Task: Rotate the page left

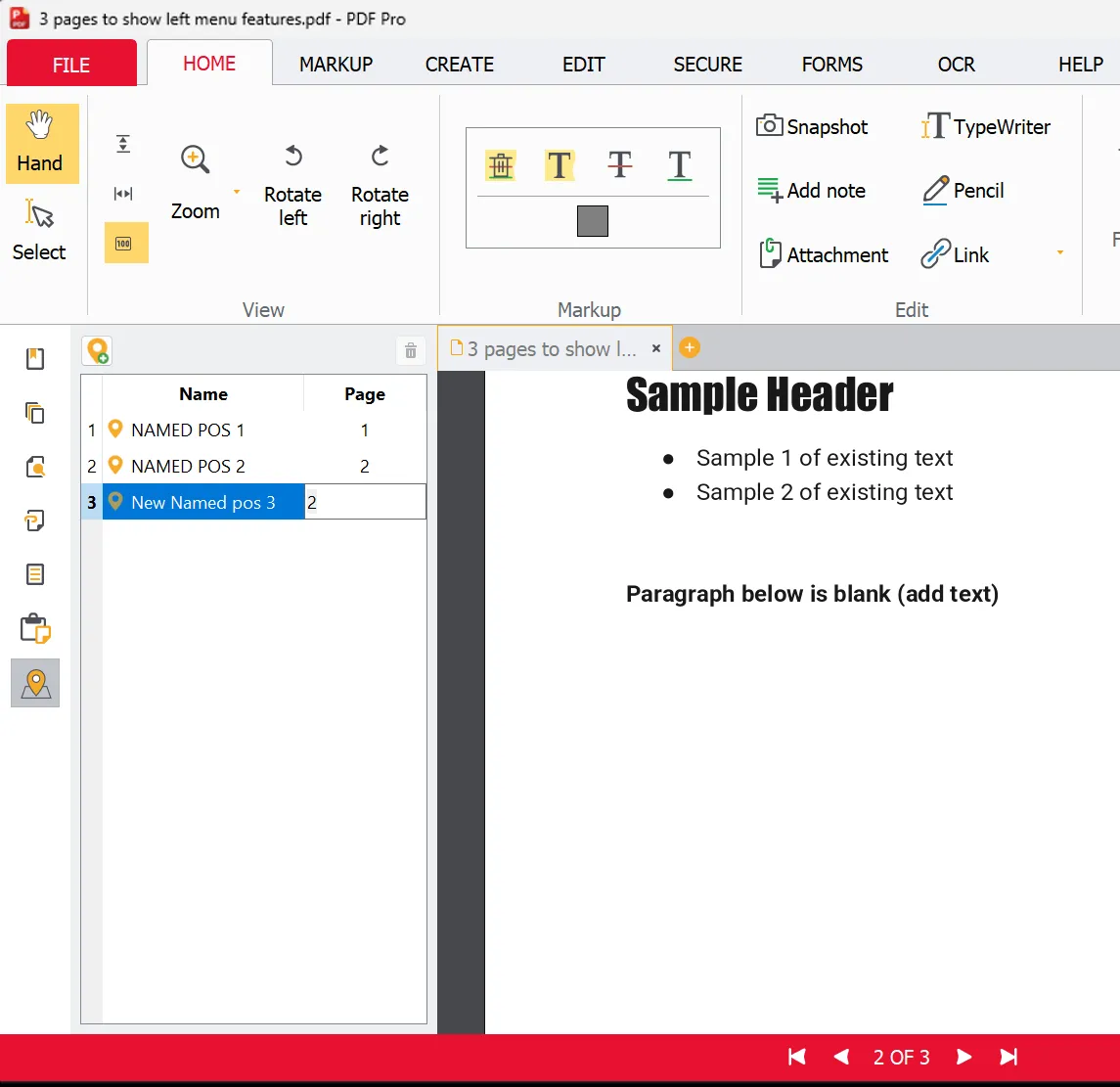Action: [x=292, y=185]
